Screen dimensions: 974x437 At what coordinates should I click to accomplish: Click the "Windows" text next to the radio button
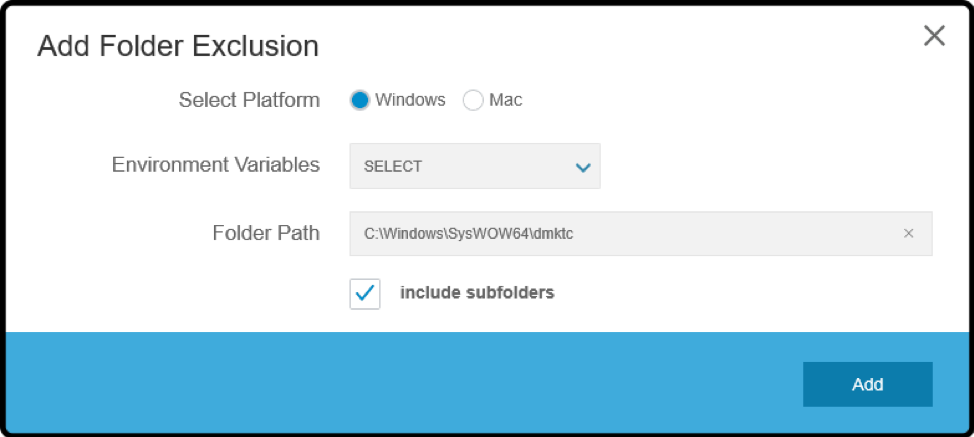[410, 100]
